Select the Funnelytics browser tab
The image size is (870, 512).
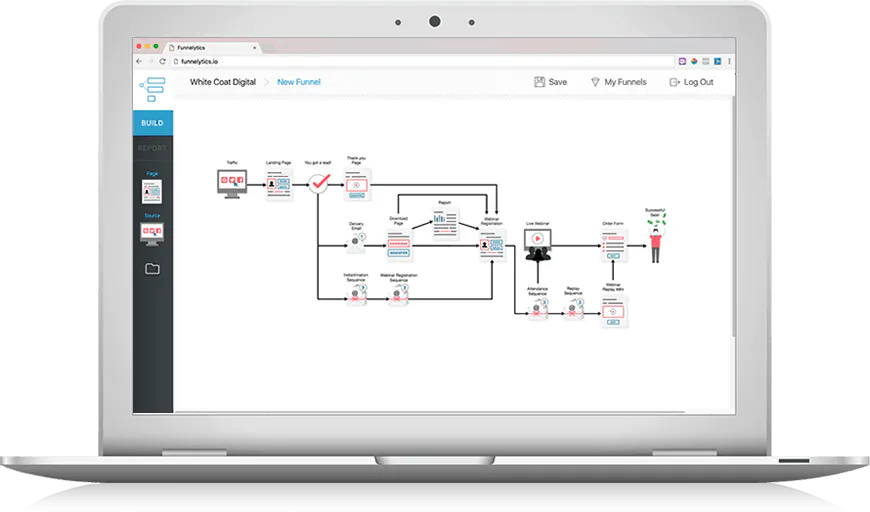213,48
